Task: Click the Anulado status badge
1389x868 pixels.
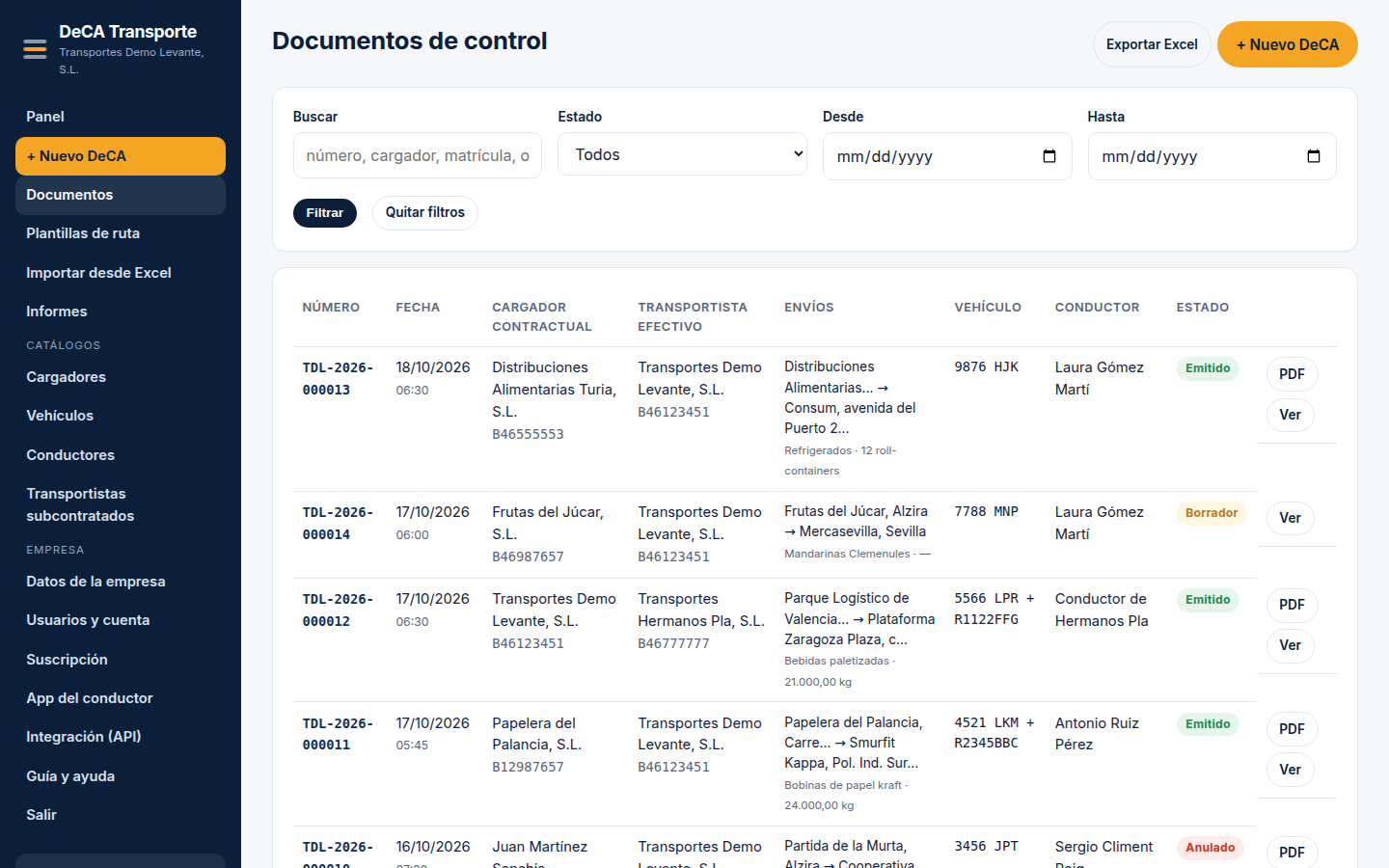Action: (x=1210, y=848)
